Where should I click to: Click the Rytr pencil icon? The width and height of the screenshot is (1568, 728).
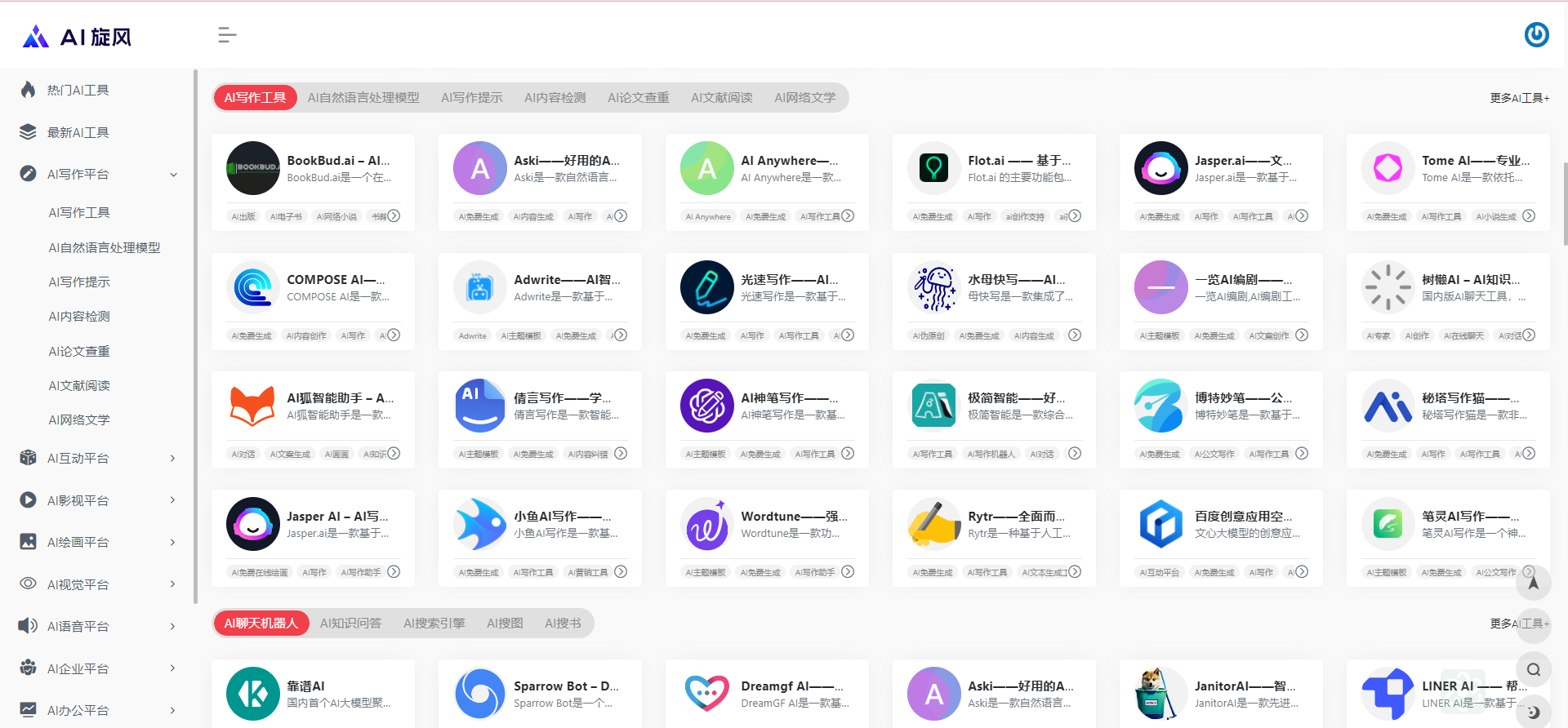pos(934,524)
